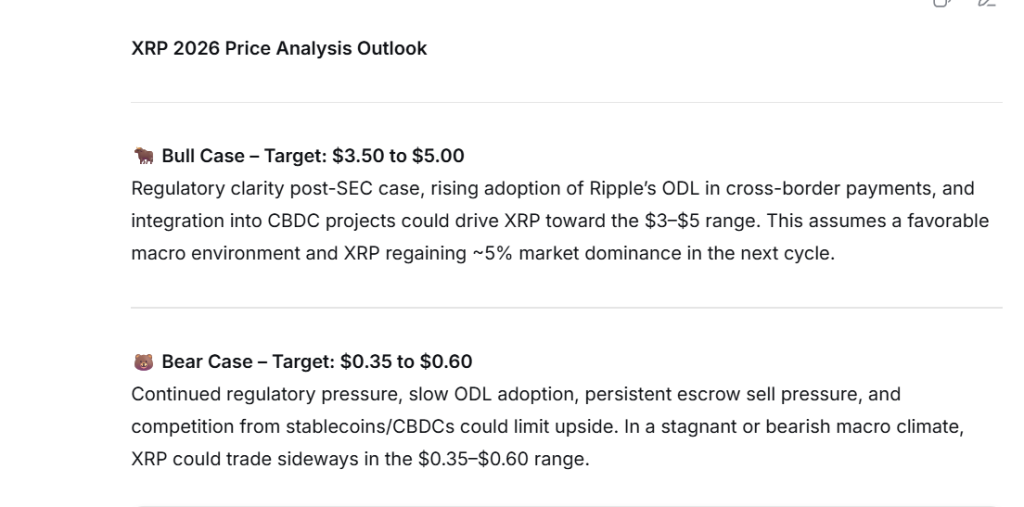The image size is (1024, 507).
Task: Click the Bull Case target heading
Action: coord(312,156)
